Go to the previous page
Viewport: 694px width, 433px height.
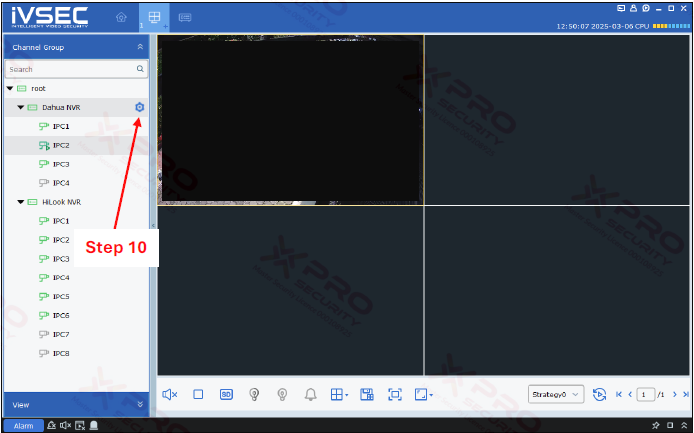click(x=630, y=394)
